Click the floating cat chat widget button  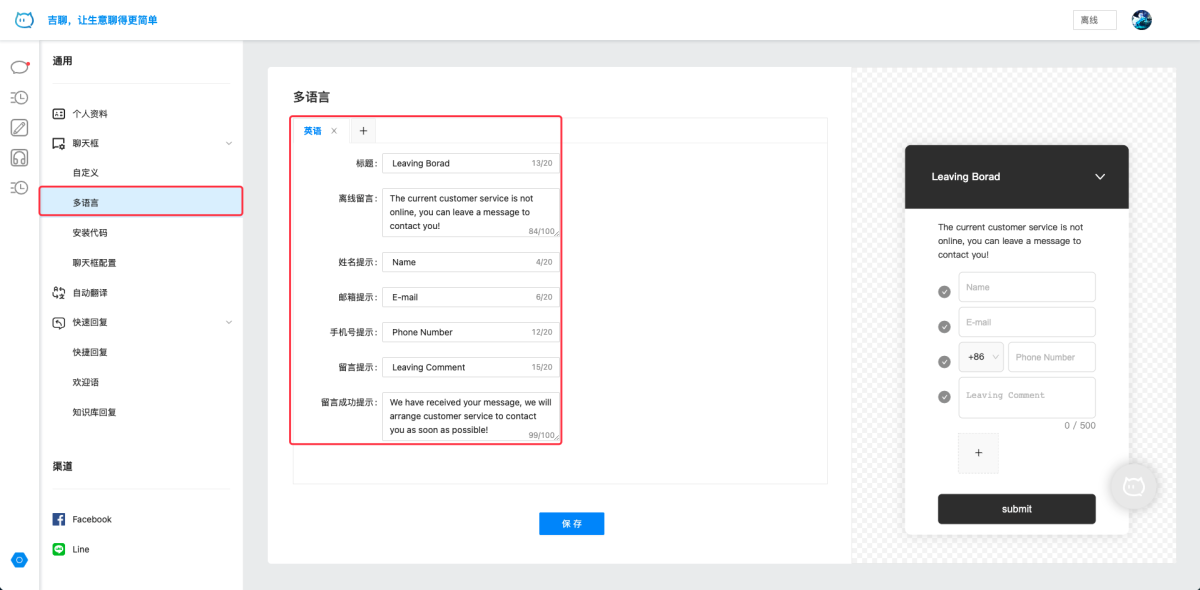[x=1133, y=486]
